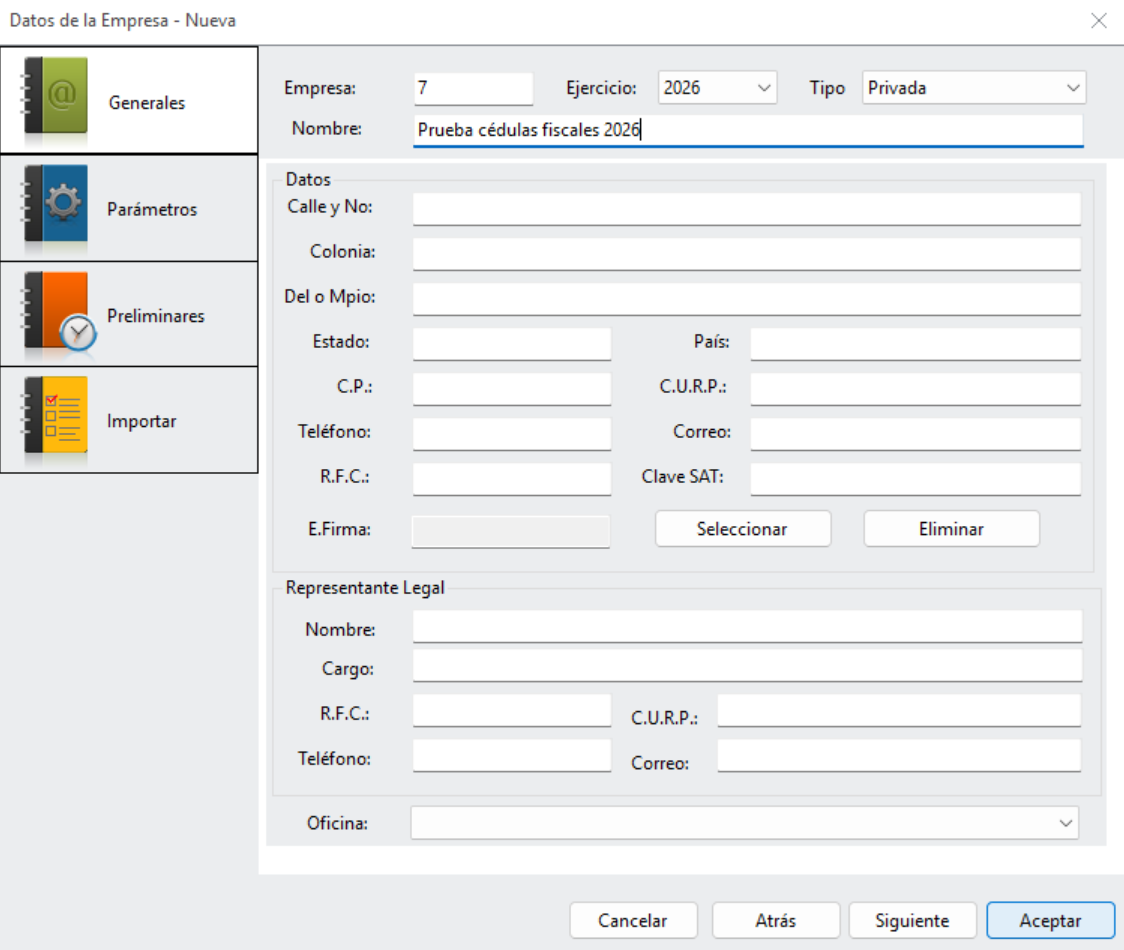Viewport: 1124px width, 950px height.
Task: Click the Calle y No field
Action: click(746, 209)
